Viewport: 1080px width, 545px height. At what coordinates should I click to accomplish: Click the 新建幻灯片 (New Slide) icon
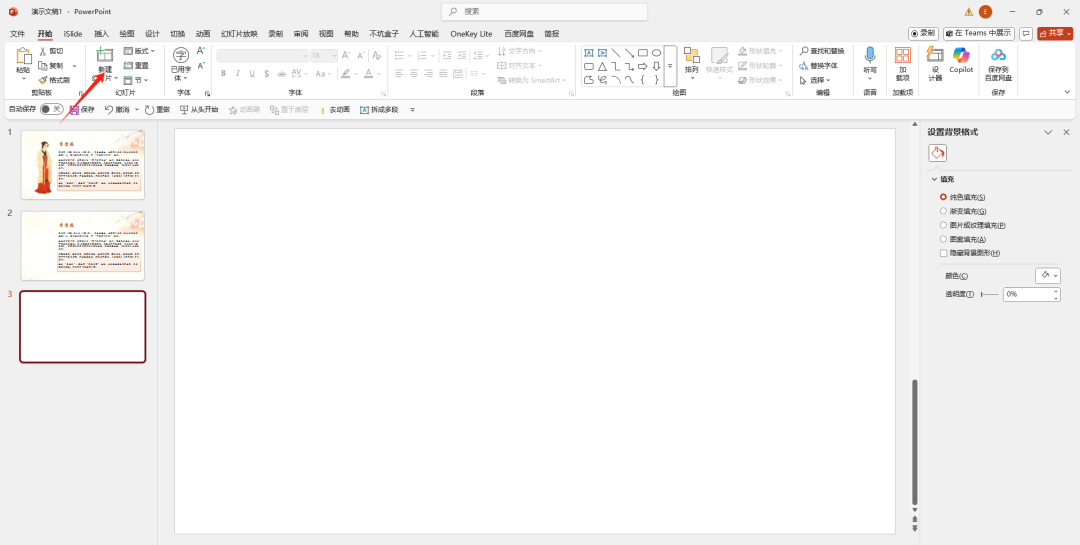click(104, 56)
